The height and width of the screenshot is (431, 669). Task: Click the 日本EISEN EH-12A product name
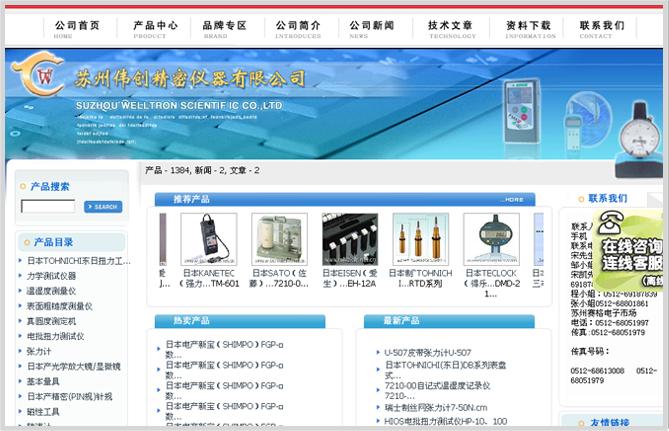(350, 278)
